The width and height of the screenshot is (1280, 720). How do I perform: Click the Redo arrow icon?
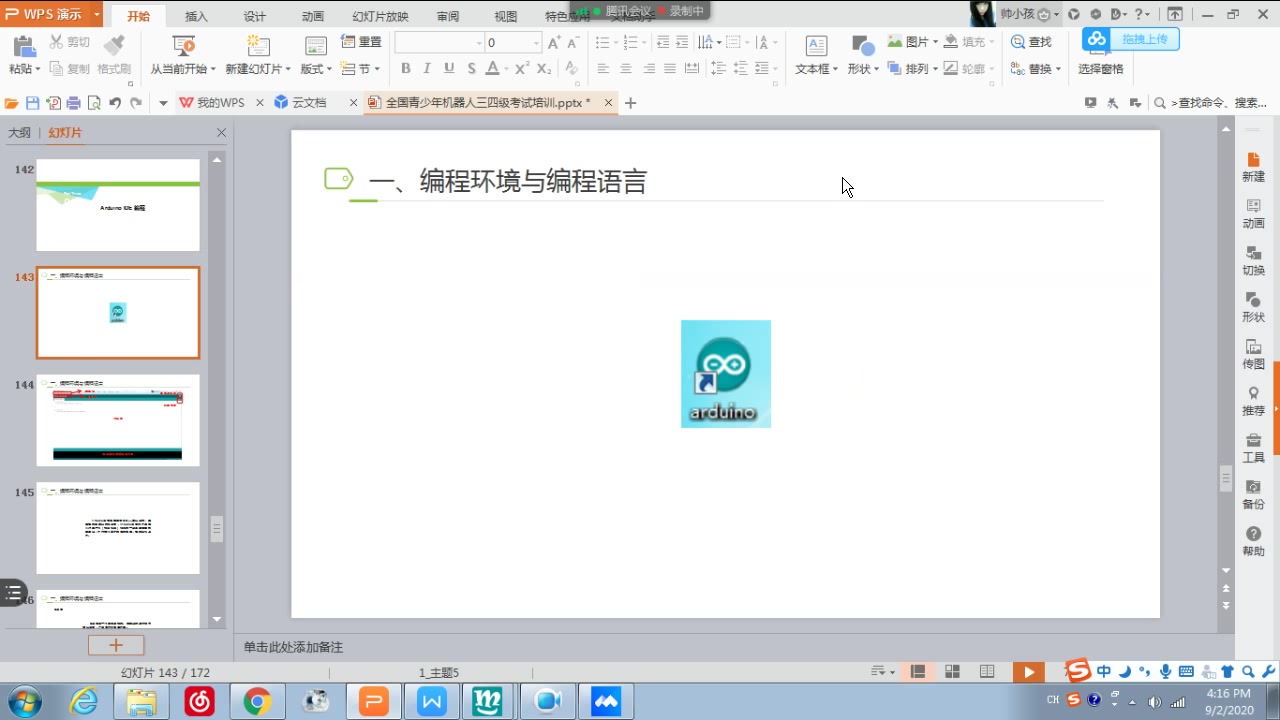click(x=136, y=103)
